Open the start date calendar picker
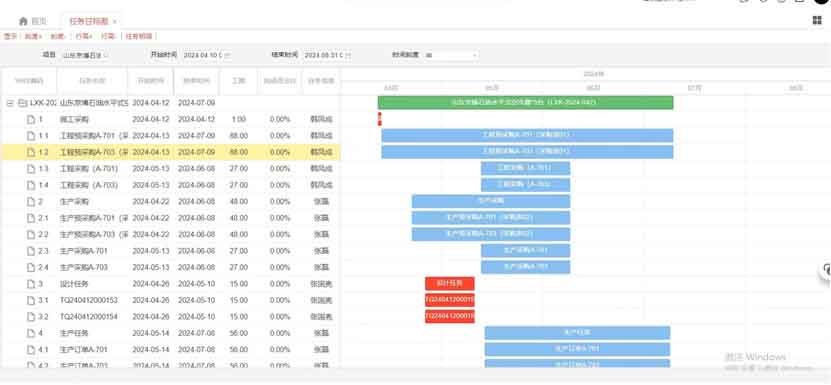The image size is (831, 385). pos(227,55)
